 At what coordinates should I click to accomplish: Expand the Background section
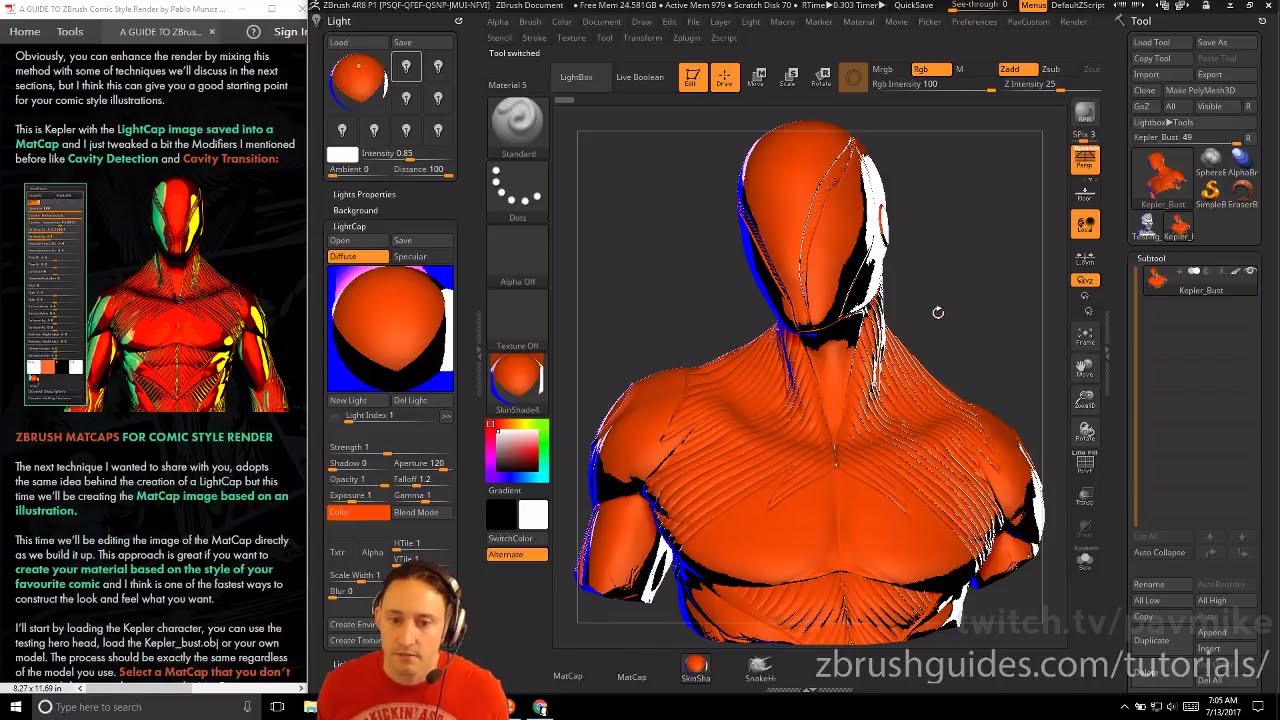coord(355,210)
